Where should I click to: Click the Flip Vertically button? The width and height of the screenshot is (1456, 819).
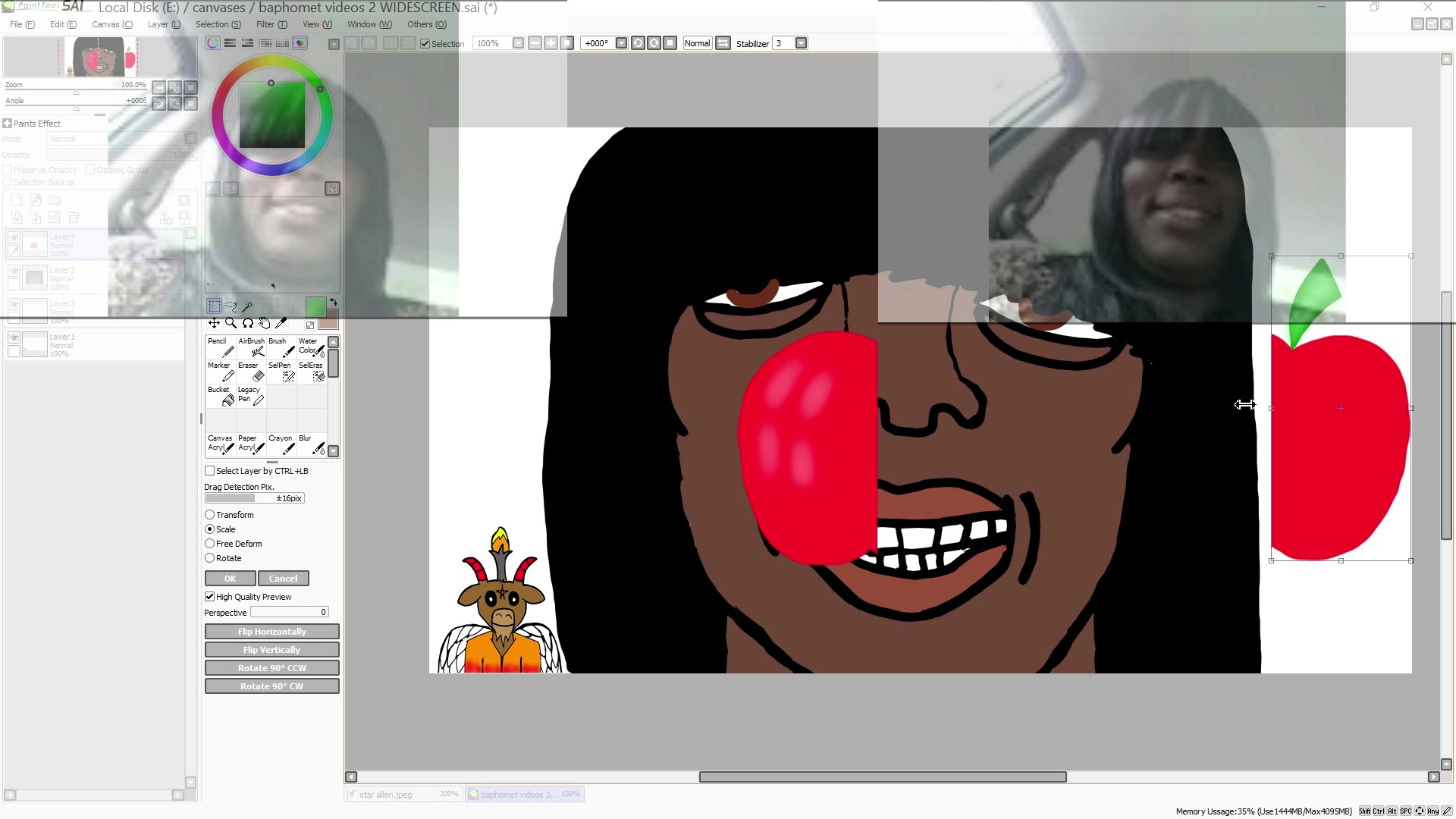(x=272, y=650)
